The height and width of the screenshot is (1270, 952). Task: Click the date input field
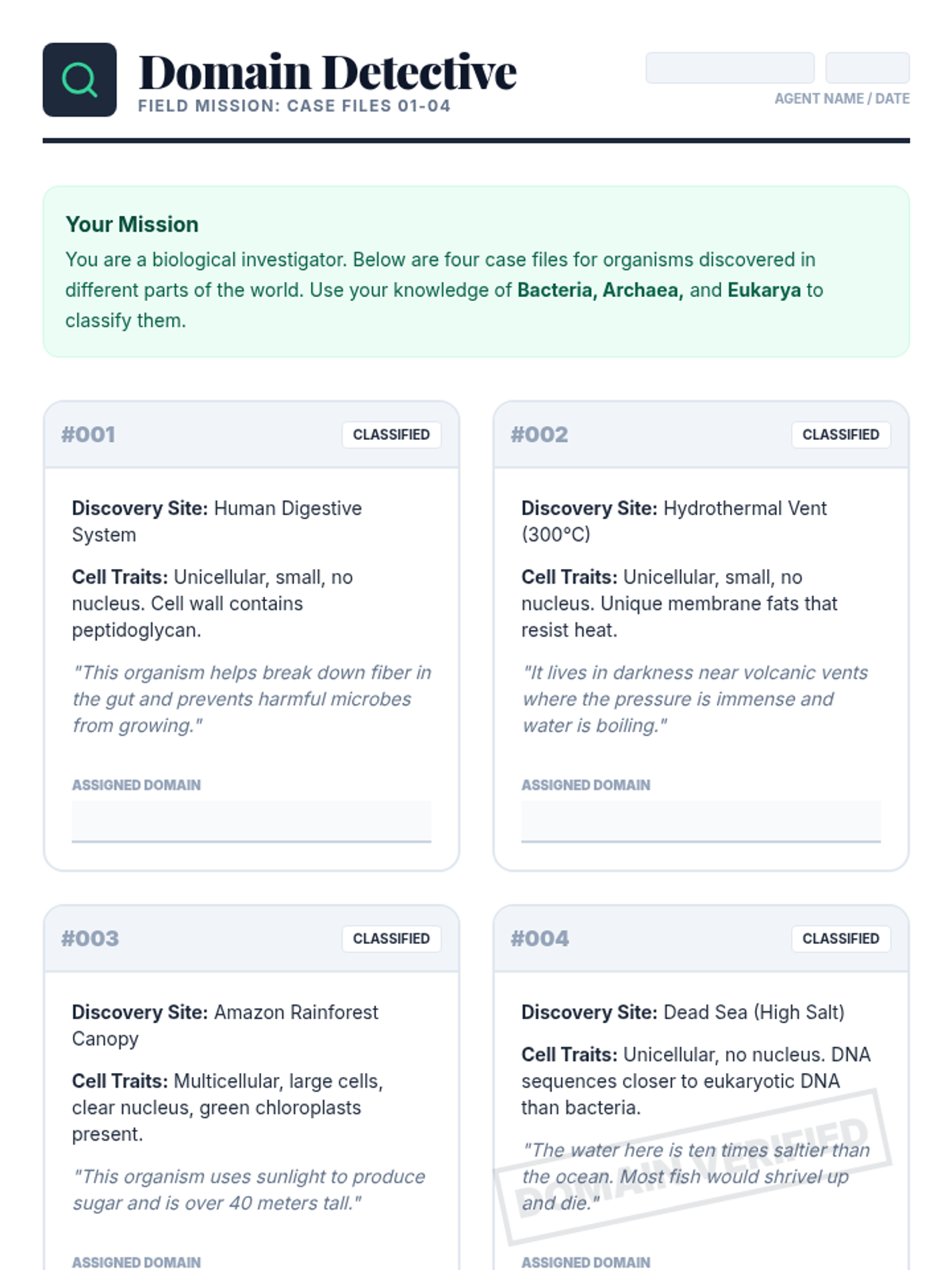tap(867, 67)
